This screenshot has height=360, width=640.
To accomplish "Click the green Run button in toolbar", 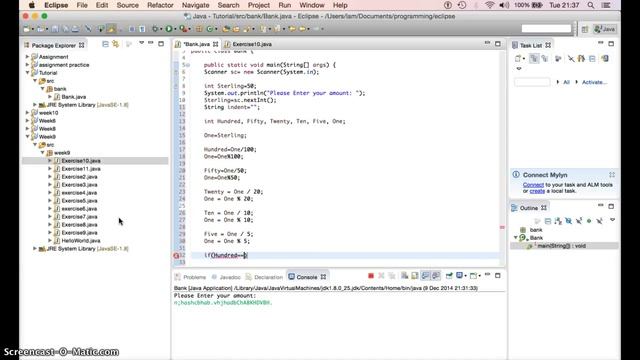I will tap(169, 29).
